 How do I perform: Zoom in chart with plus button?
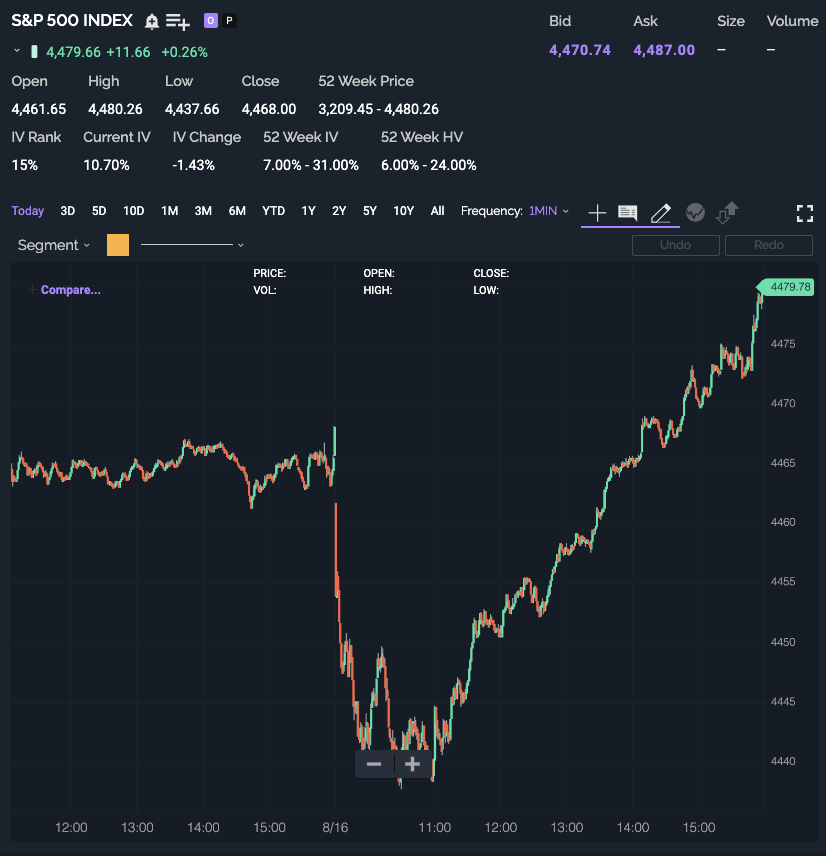coord(413,764)
